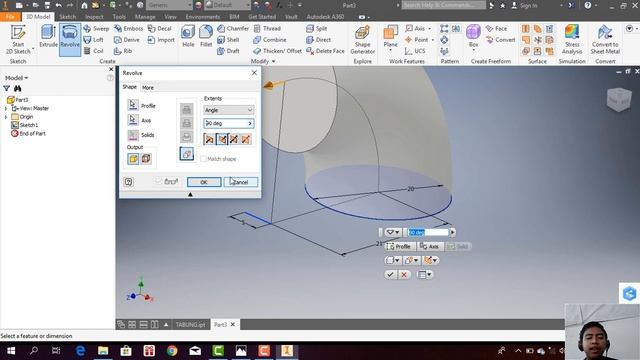Open the Shape Generator

(x=362, y=40)
